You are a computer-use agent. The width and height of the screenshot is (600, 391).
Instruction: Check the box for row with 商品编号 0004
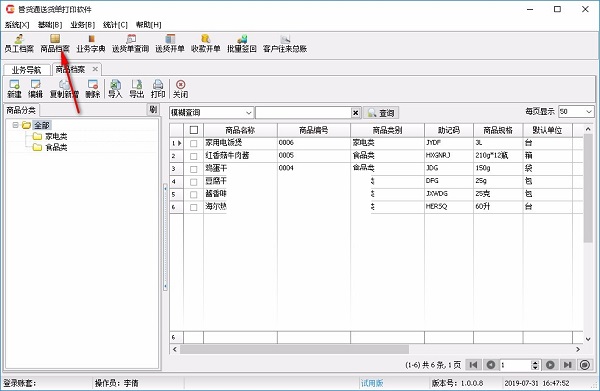[x=194, y=169]
